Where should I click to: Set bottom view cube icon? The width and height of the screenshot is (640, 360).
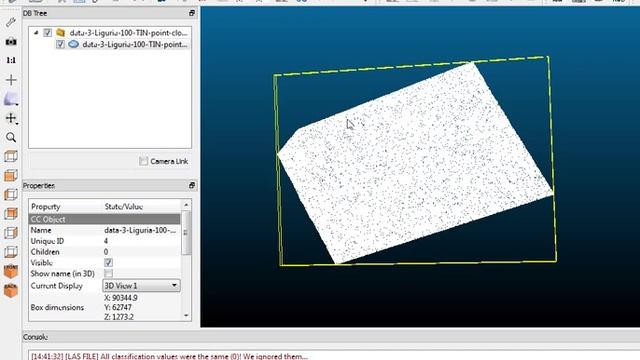click(x=11, y=252)
